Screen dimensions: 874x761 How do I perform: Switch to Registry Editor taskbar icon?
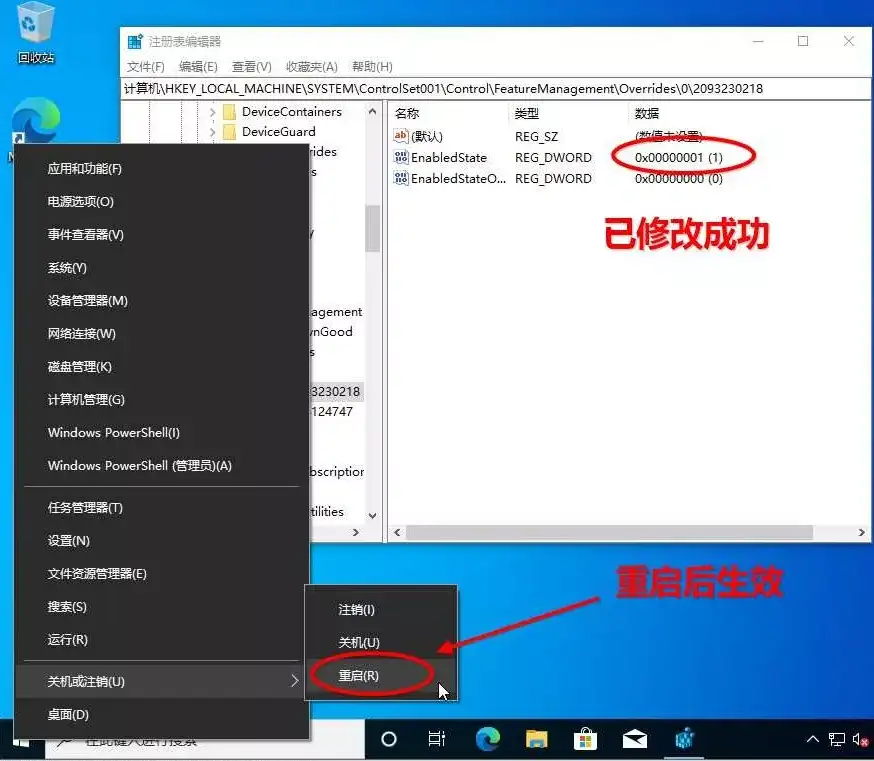684,739
